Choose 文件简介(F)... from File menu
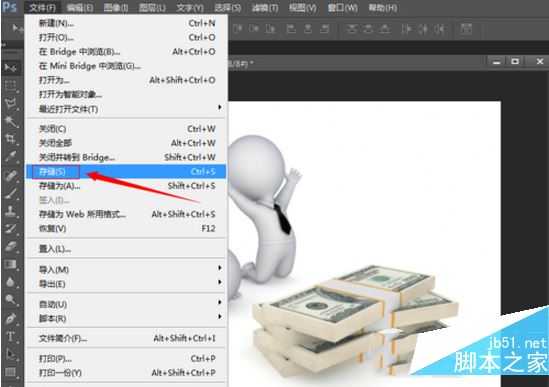Screen dimensions: 549x387 click(x=126, y=338)
